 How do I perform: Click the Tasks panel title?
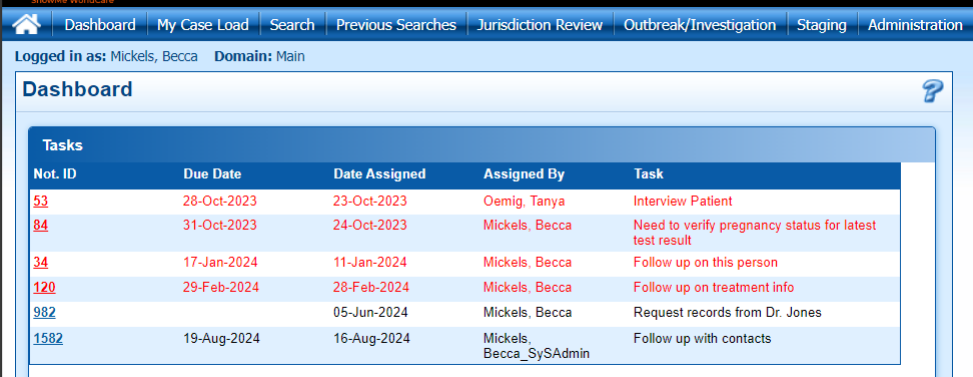click(63, 146)
